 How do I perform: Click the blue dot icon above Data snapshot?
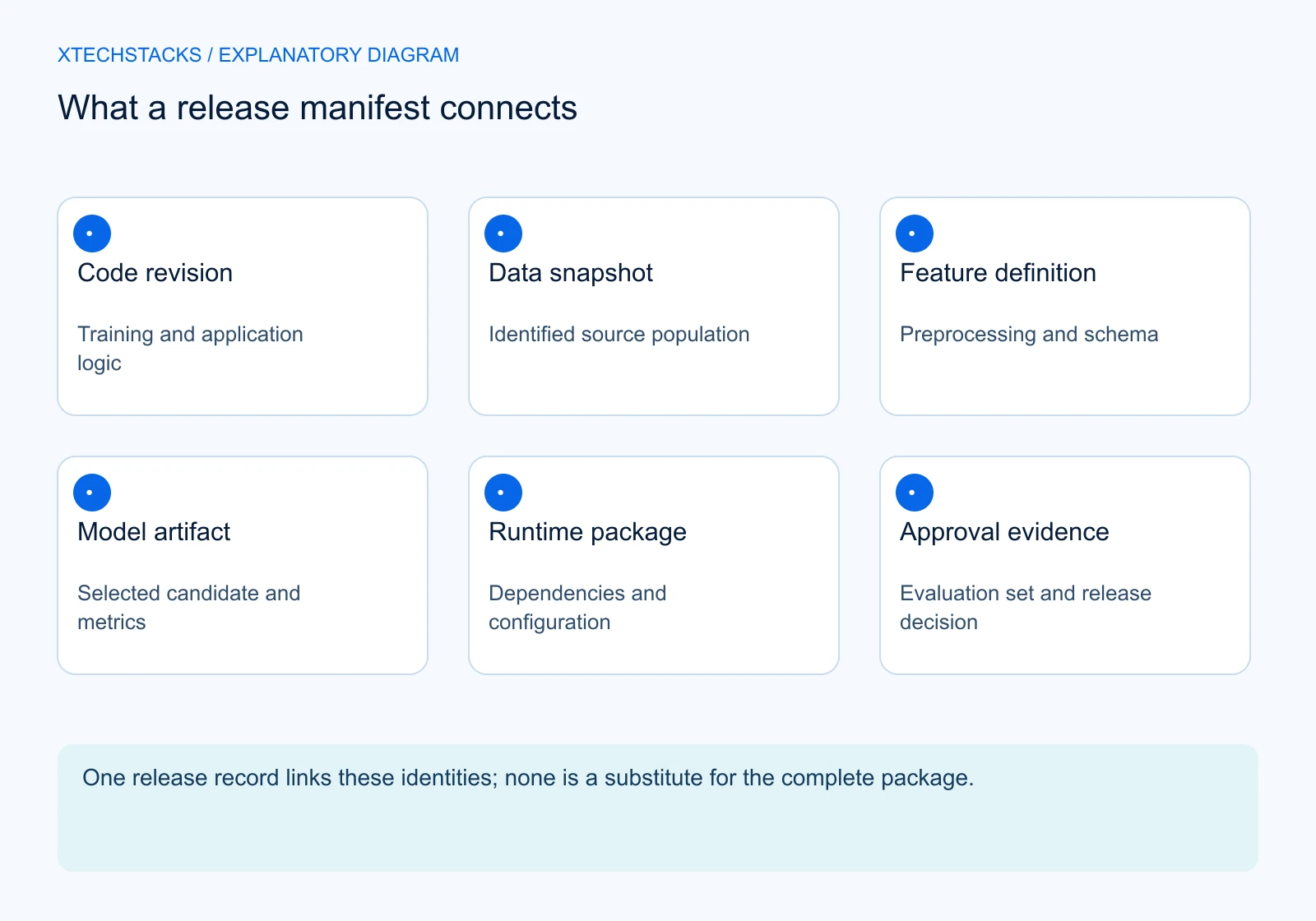click(503, 234)
